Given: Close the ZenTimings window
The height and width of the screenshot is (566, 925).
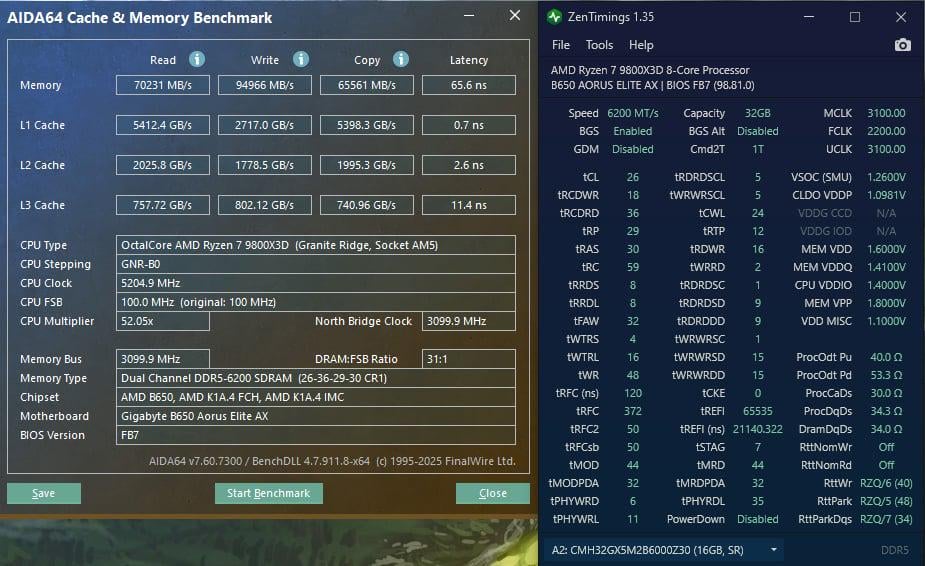Looking at the screenshot, I should [x=901, y=17].
